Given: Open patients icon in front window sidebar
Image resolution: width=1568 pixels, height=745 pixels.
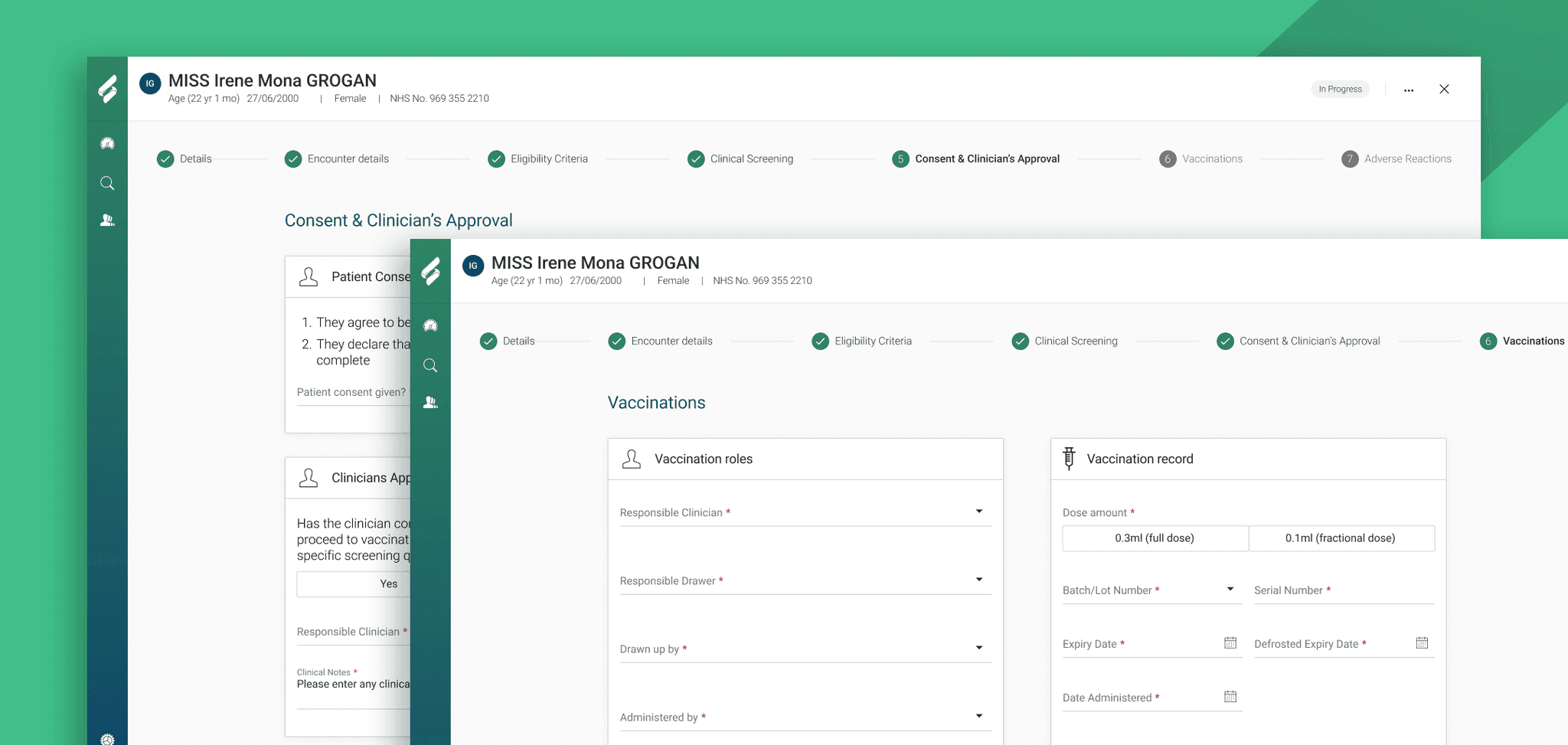Looking at the screenshot, I should 430,403.
